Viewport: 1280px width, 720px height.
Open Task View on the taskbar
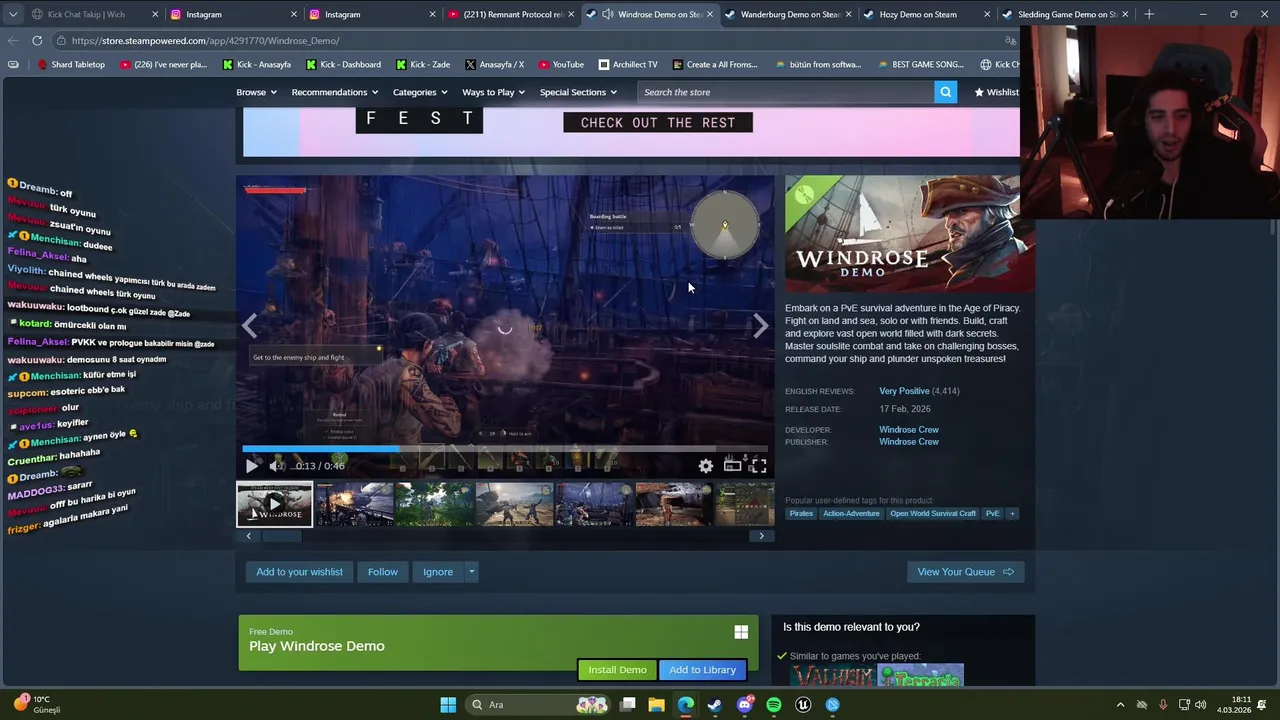(x=628, y=705)
